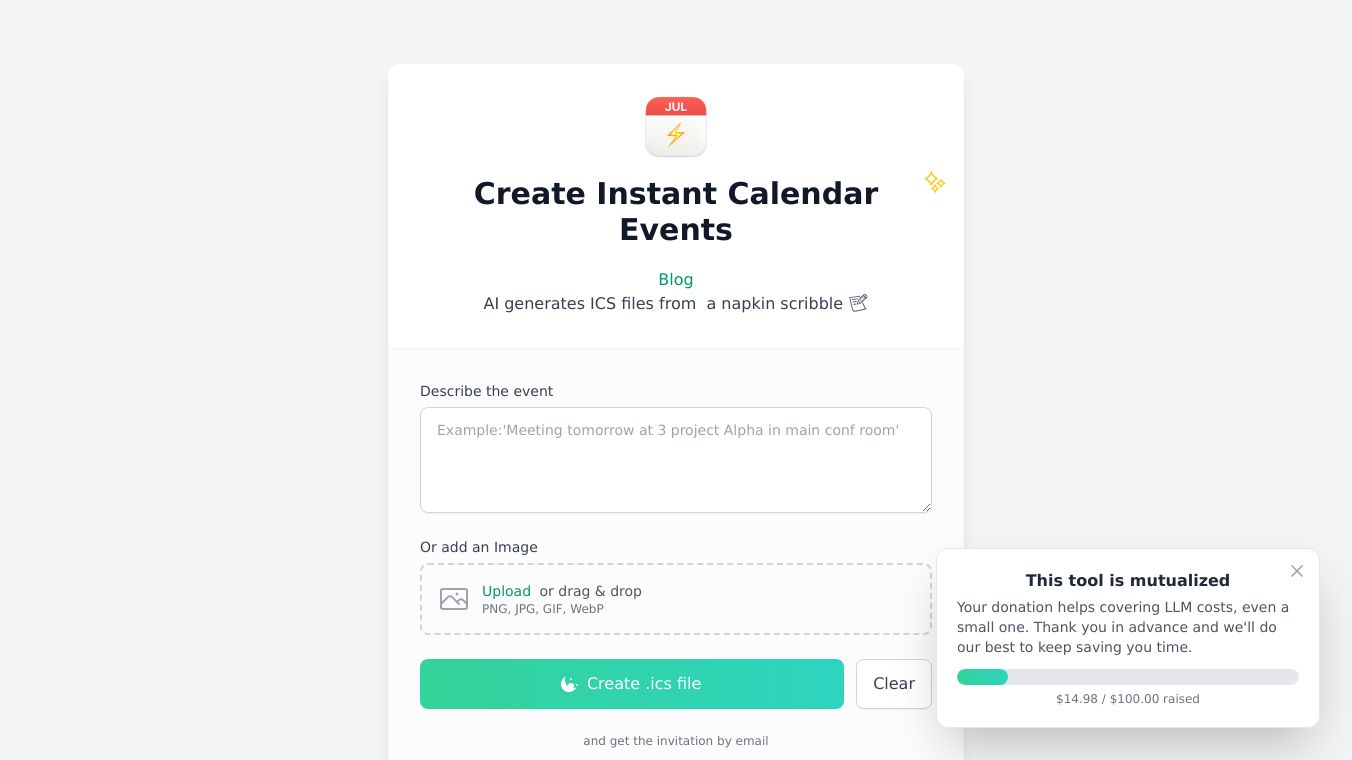This screenshot has height=760, width=1352.
Task: Click the green Upload link
Action: coord(506,591)
